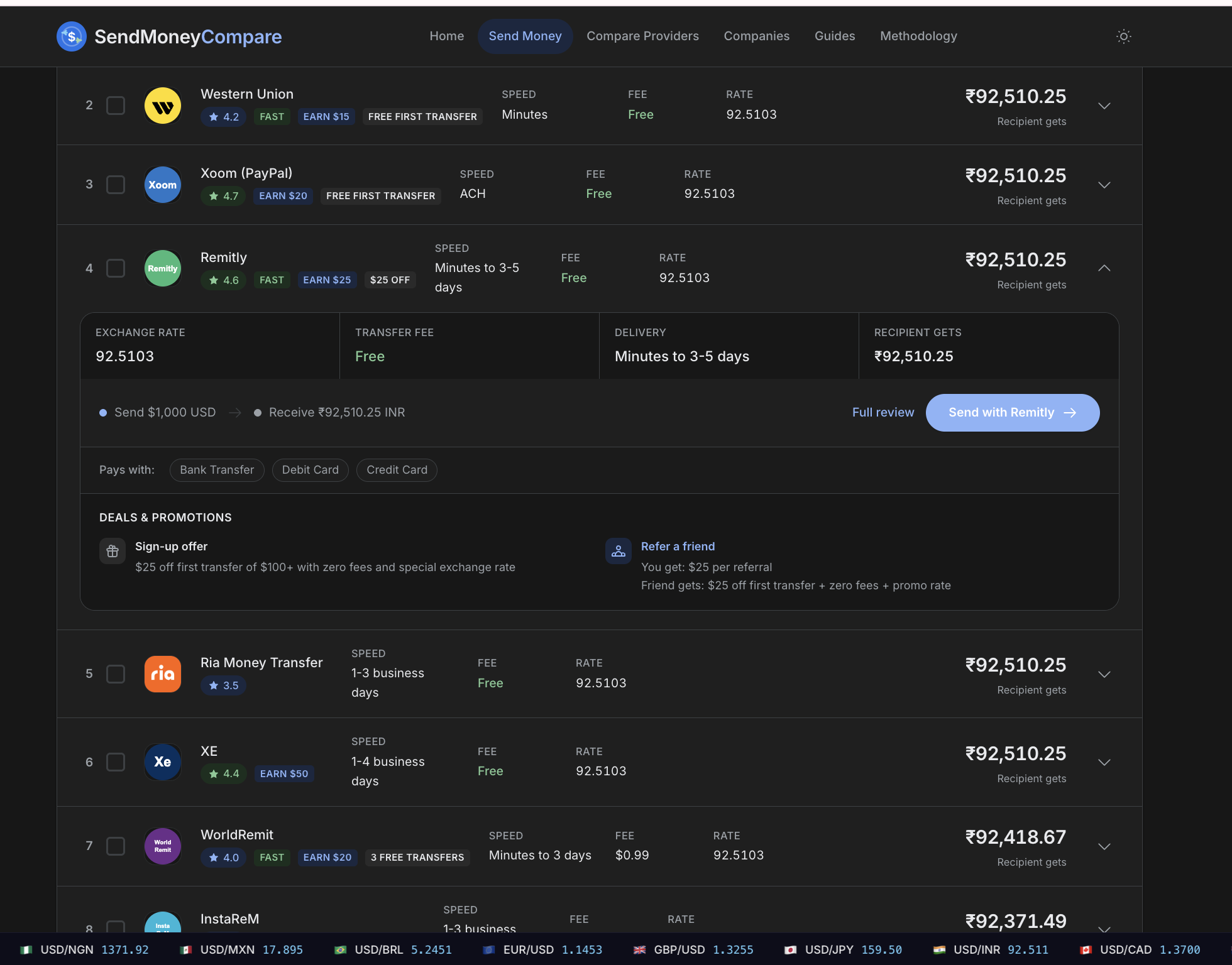
Task: Click the WorldRemit provider logo
Action: coord(162,846)
